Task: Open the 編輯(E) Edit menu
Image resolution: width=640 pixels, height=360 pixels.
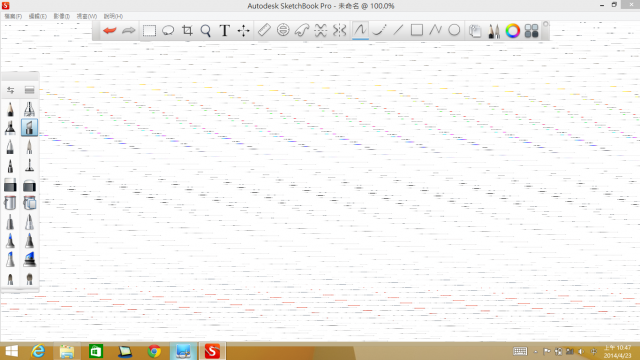Action: click(x=38, y=16)
